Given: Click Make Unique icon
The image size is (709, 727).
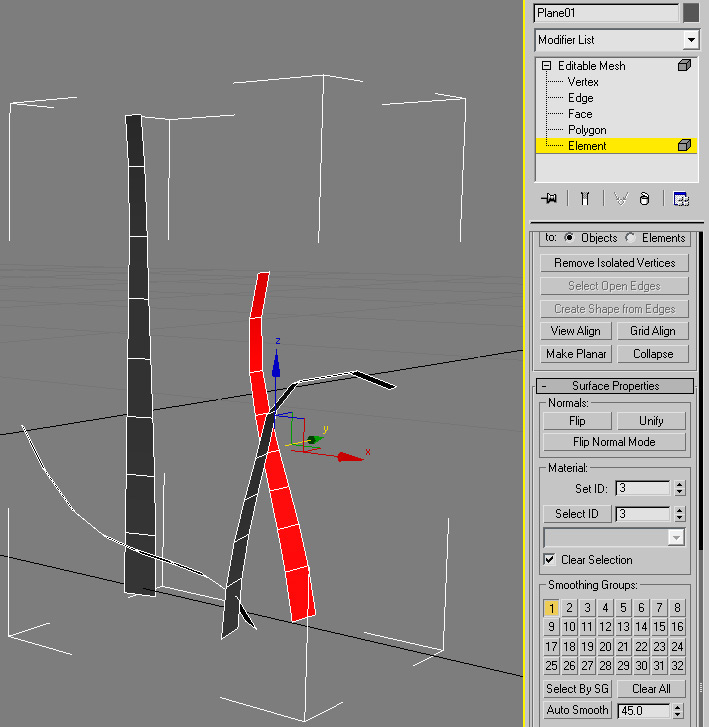Looking at the screenshot, I should coord(620,199).
